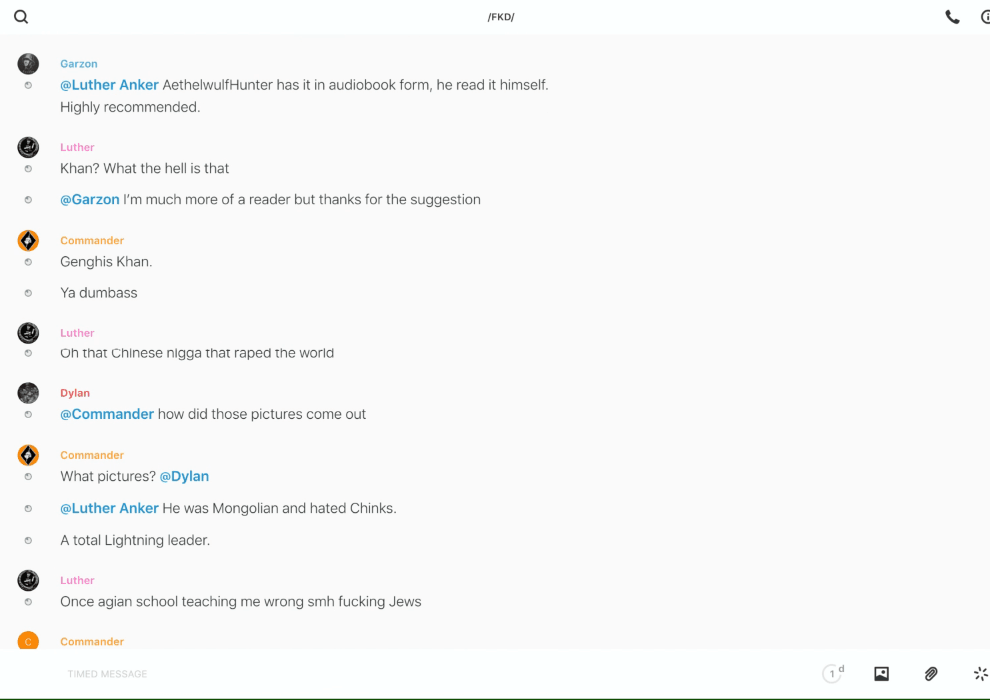This screenshot has width=990, height=700.
Task: Send a ping with the burst icon
Action: click(x=980, y=674)
